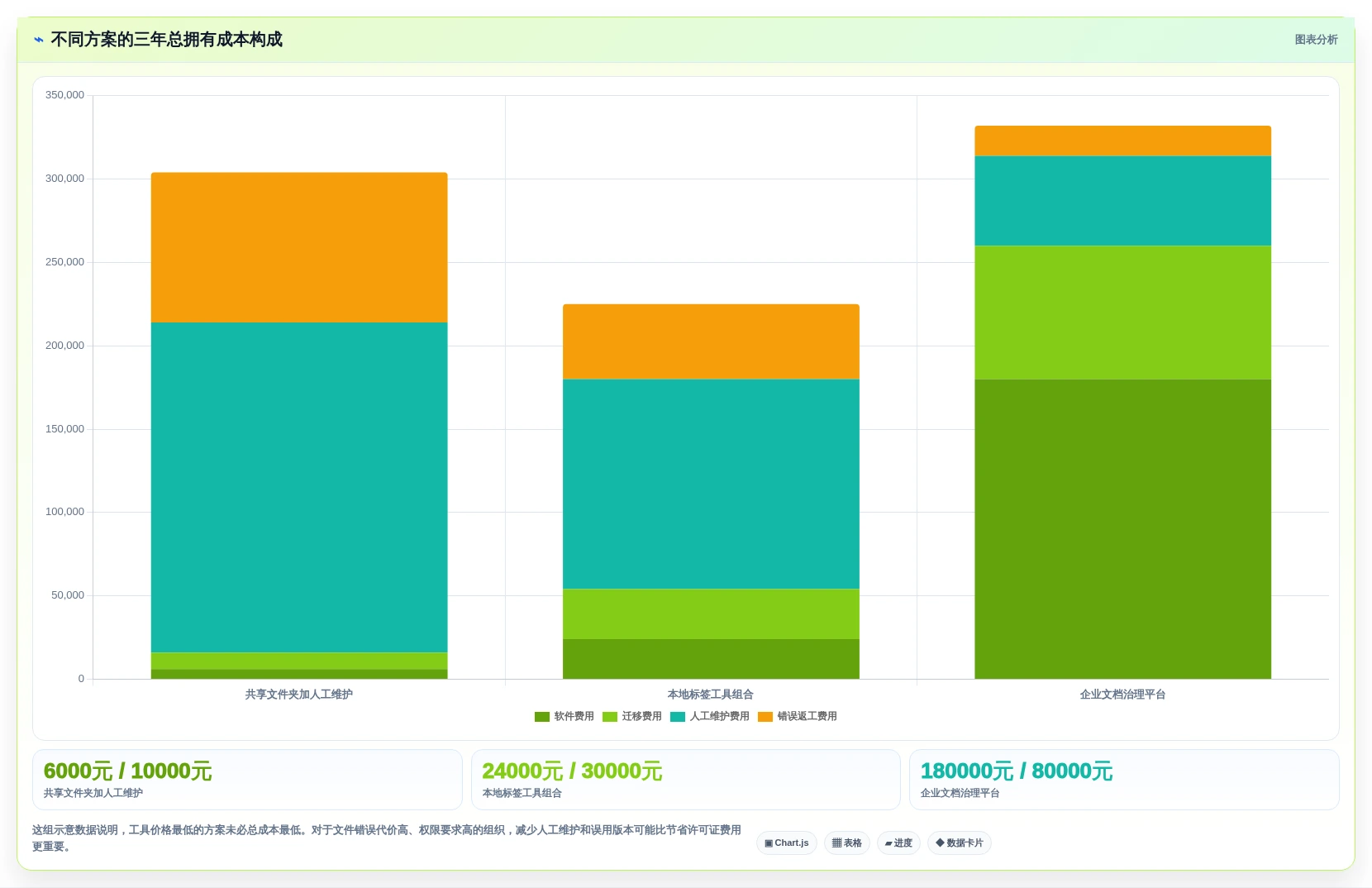Click y-axis tick label 100,000
This screenshot has width=1372, height=888.
(x=64, y=512)
